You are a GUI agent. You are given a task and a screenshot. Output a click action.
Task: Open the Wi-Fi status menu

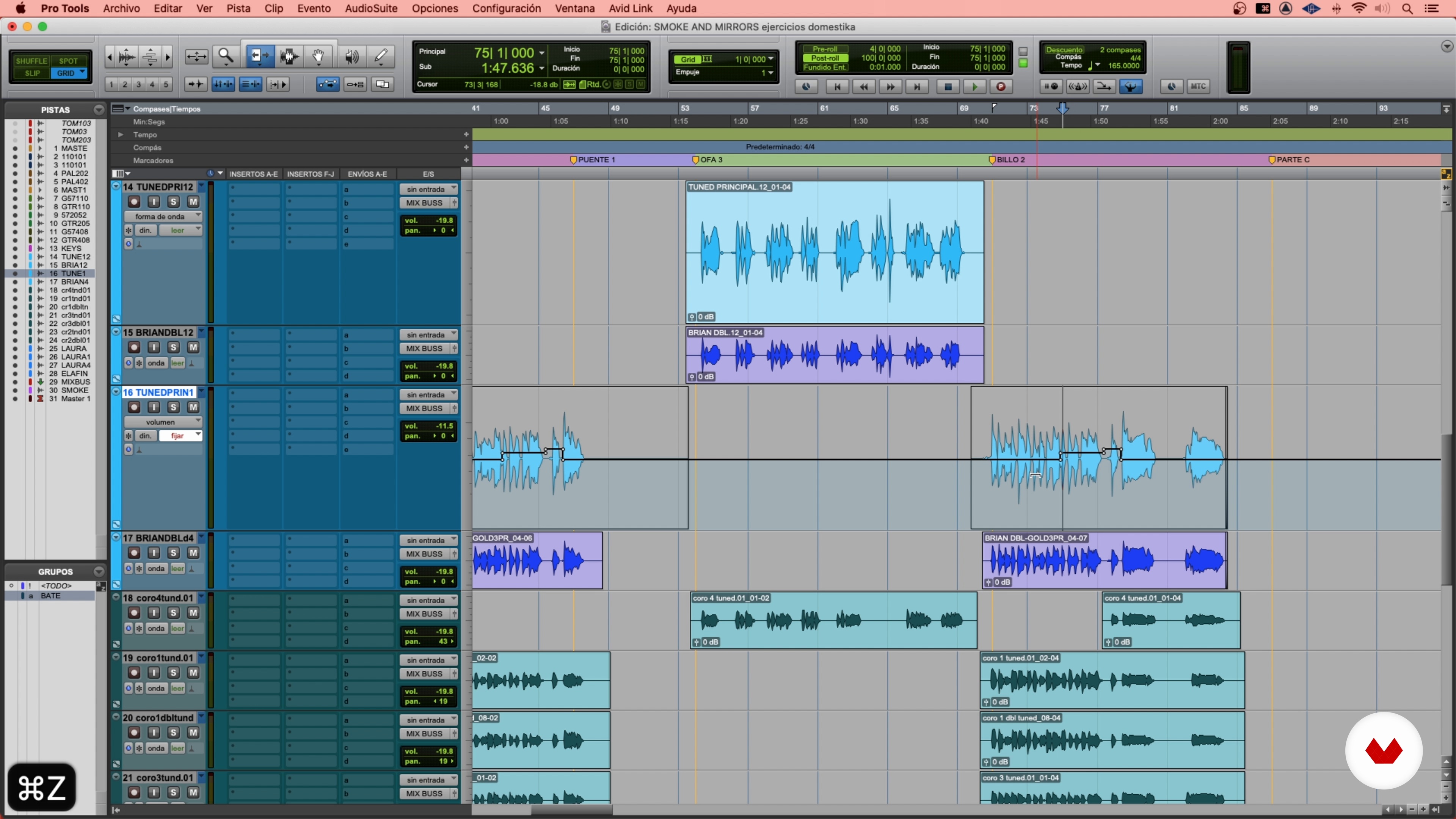tap(1359, 8)
